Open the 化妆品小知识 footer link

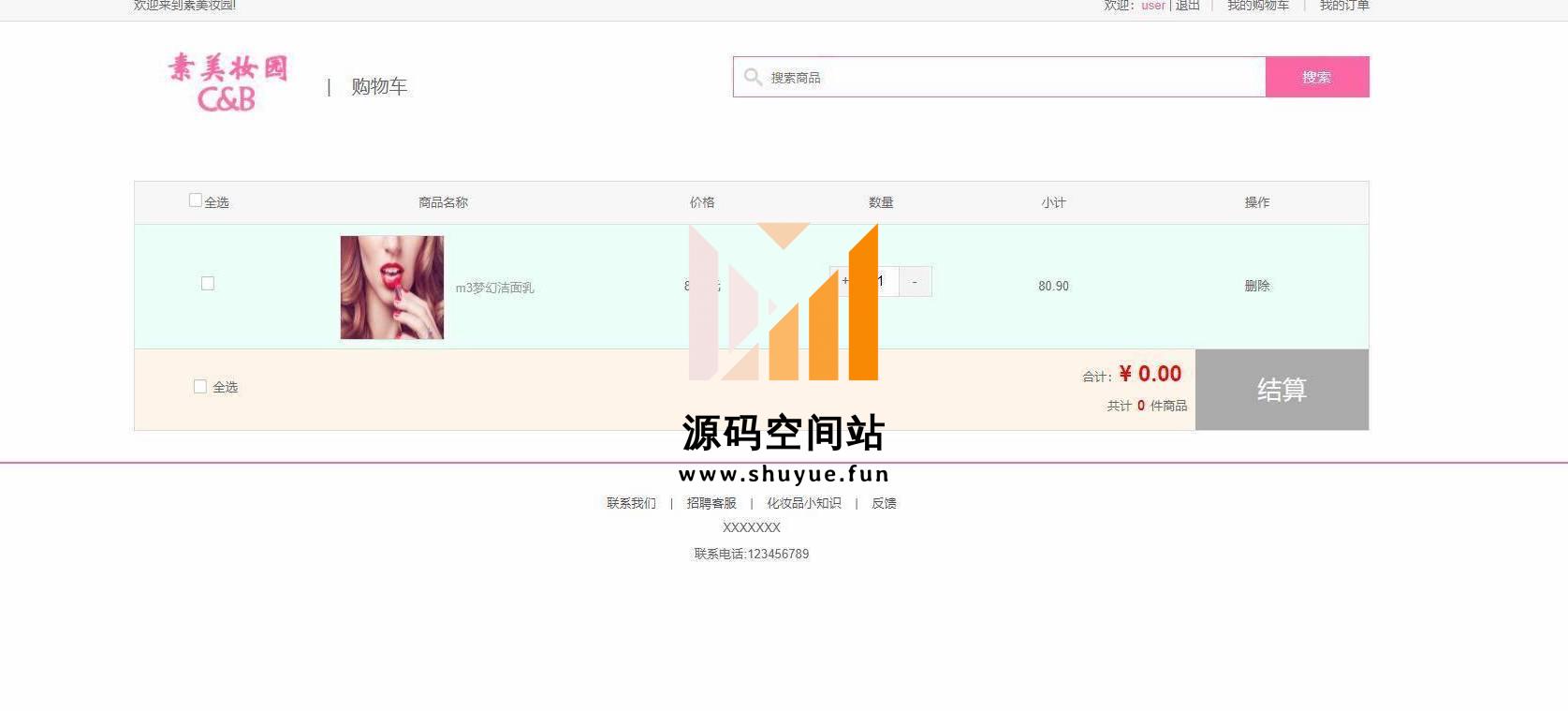[x=804, y=503]
